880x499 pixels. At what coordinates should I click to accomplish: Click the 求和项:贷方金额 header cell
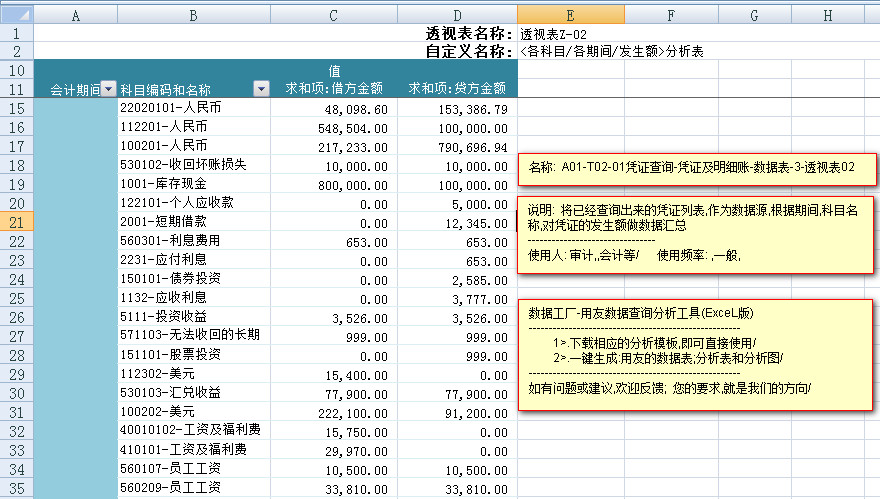pyautogui.click(x=456, y=89)
